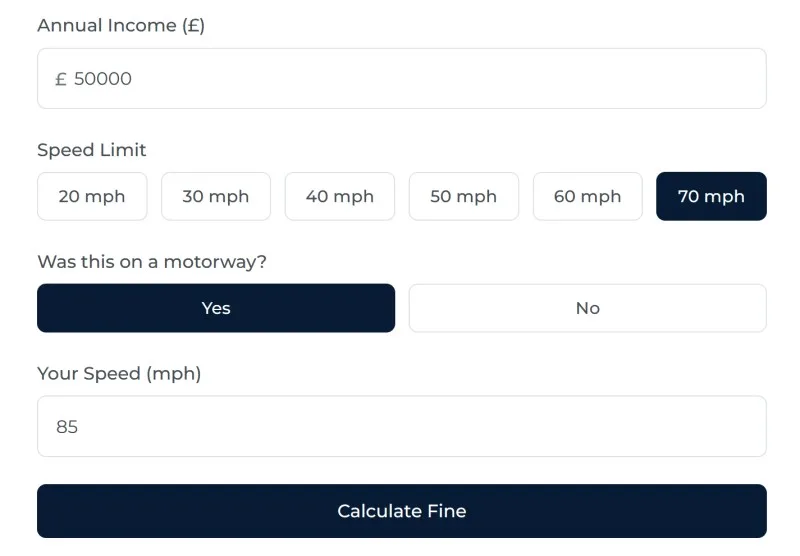This screenshot has width=800, height=556.
Task: Click the £ symbol inside income field
Action: click(x=61, y=79)
